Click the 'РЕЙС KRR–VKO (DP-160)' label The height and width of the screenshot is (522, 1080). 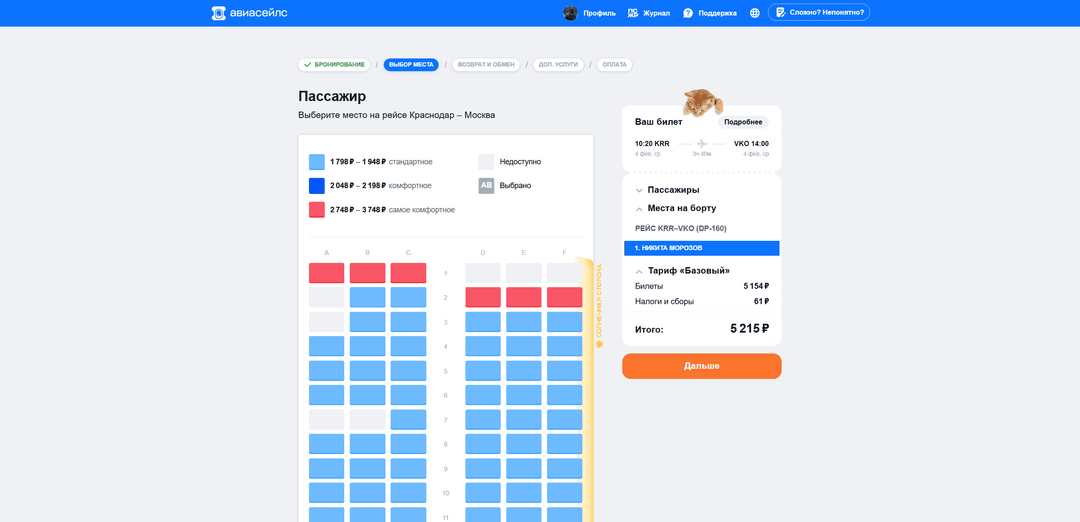tap(681, 229)
